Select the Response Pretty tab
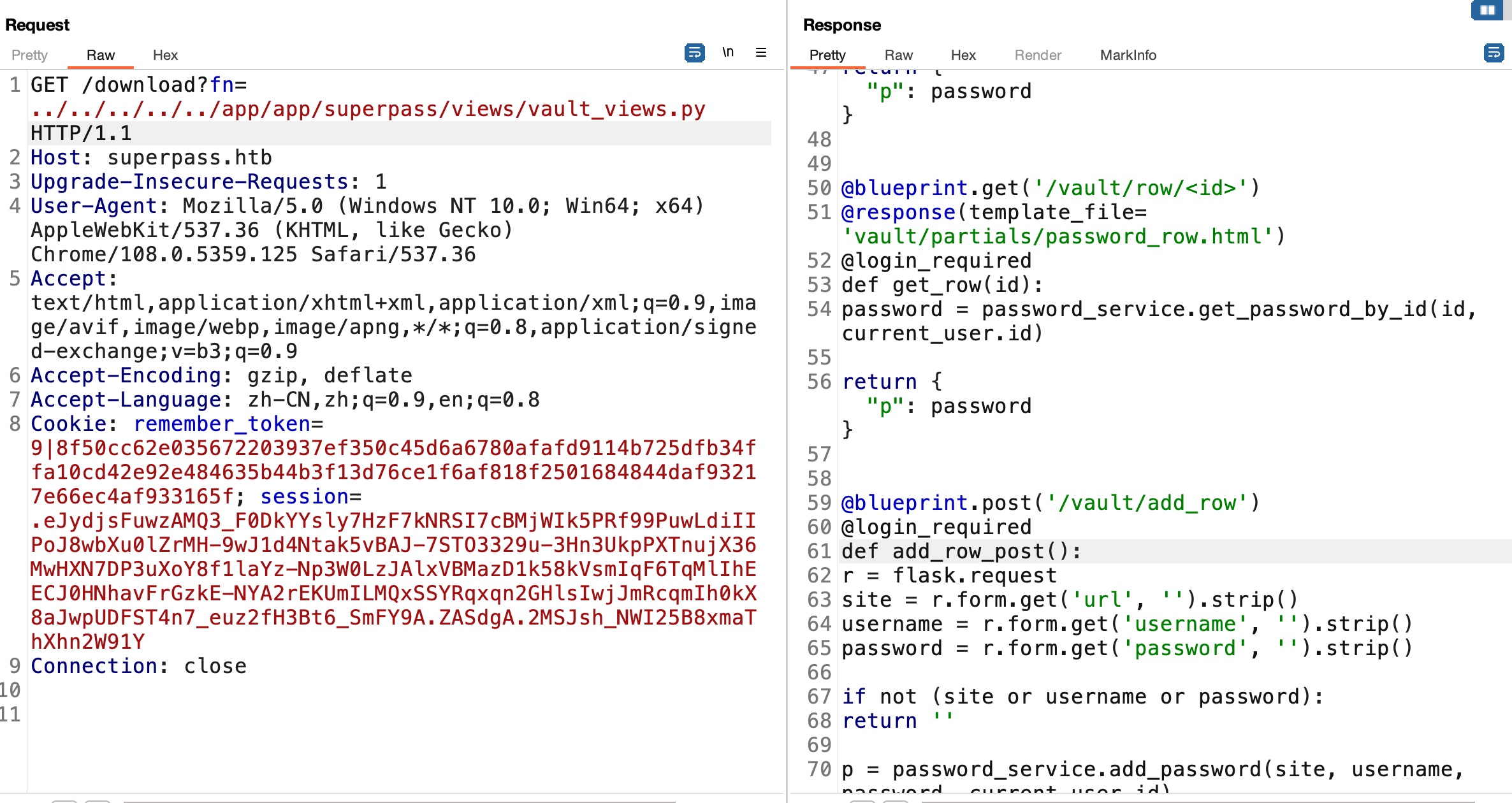This screenshot has height=803, width=1512. 827,55
